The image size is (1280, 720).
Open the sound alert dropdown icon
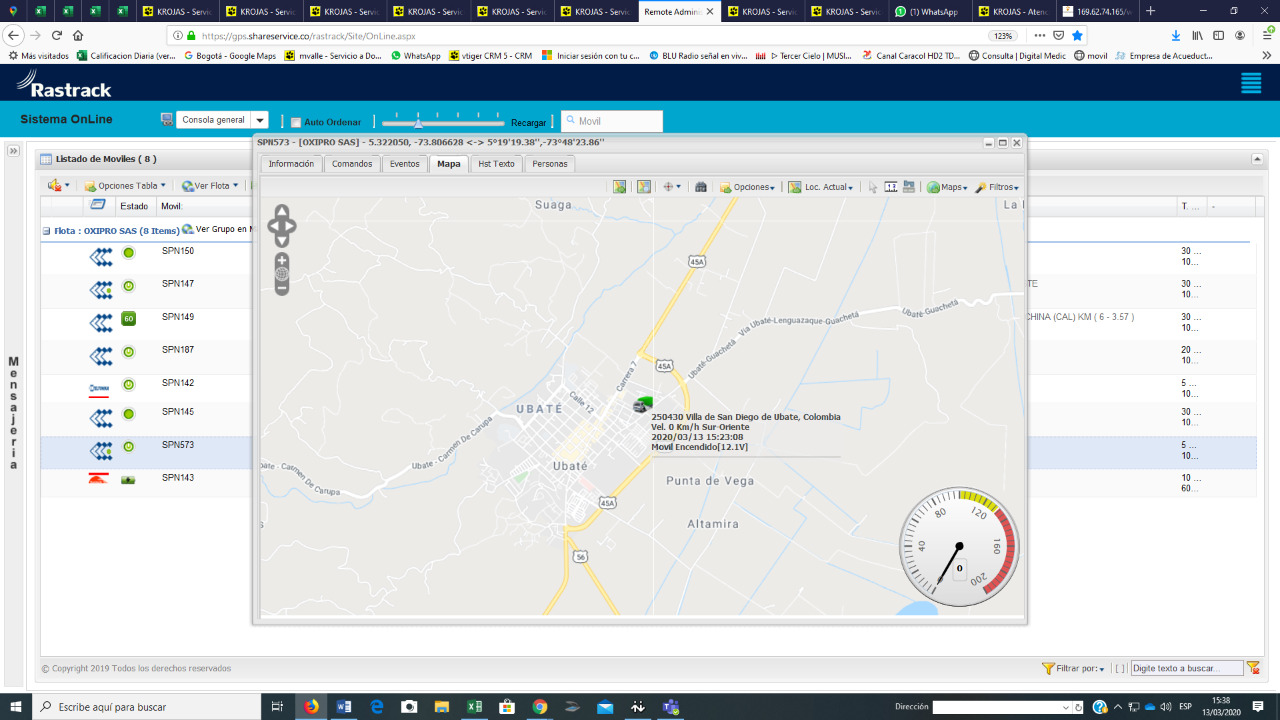click(58, 185)
